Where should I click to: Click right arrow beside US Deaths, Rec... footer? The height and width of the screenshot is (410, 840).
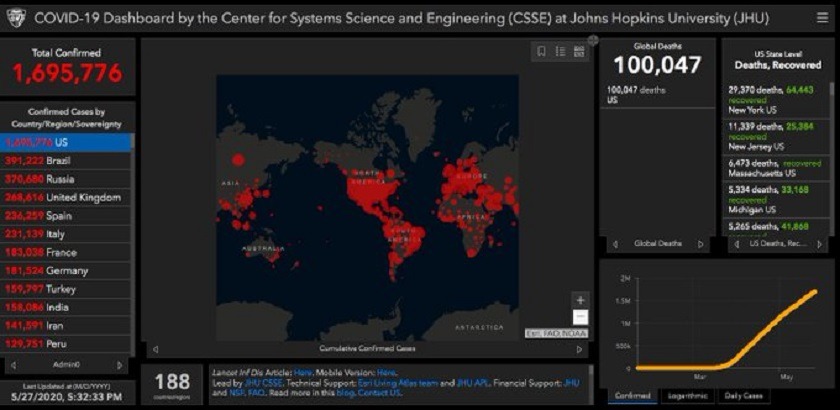(819, 244)
